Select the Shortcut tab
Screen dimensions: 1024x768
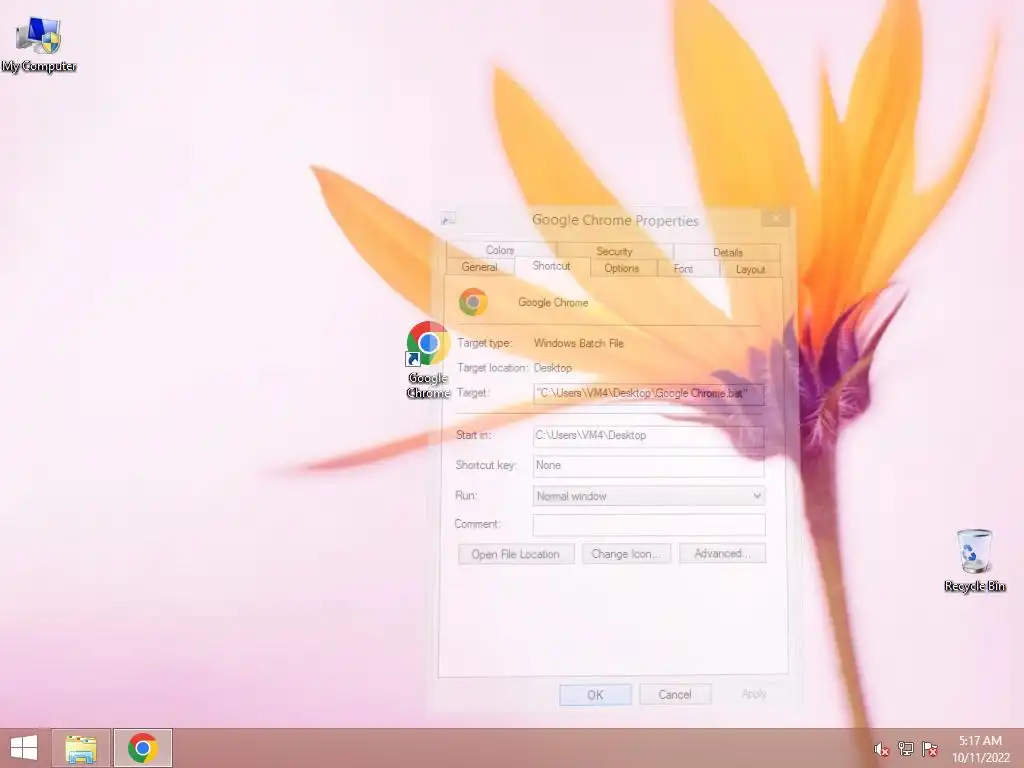tap(552, 266)
